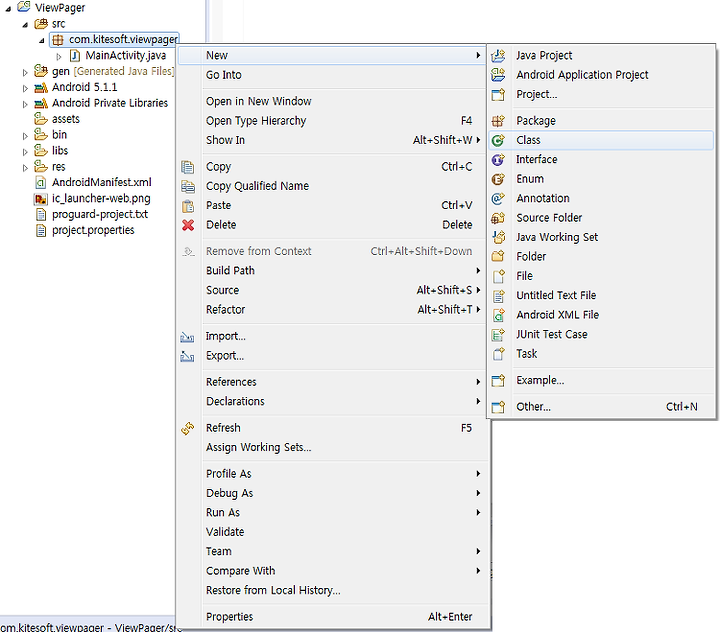
Task: Click the Annotation @ icon
Action: (498, 198)
